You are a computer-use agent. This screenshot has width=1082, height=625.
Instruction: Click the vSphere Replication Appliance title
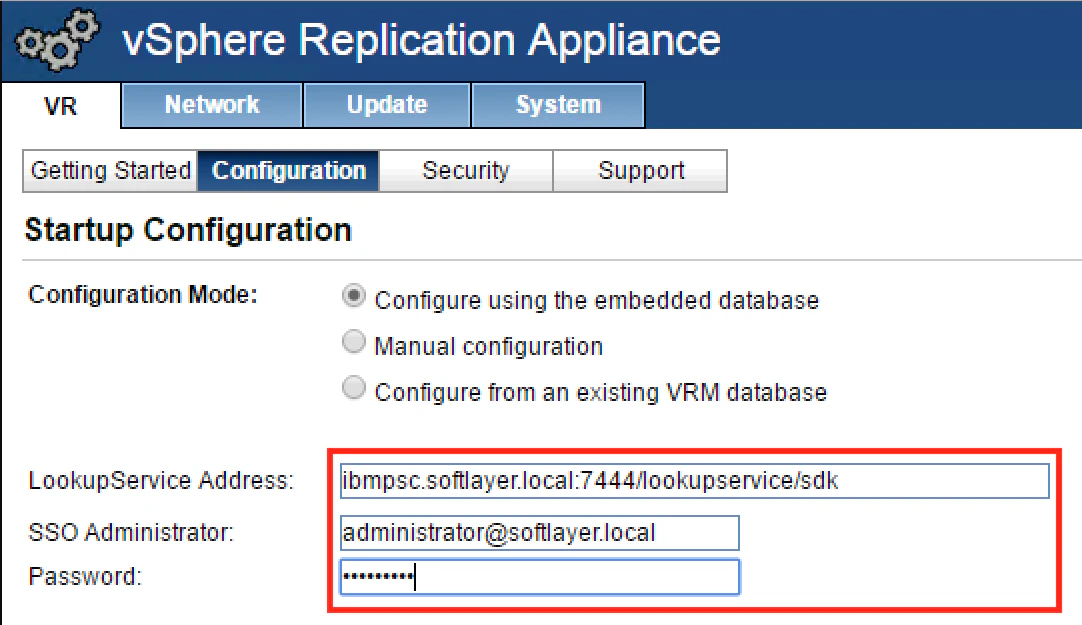[x=421, y=40]
